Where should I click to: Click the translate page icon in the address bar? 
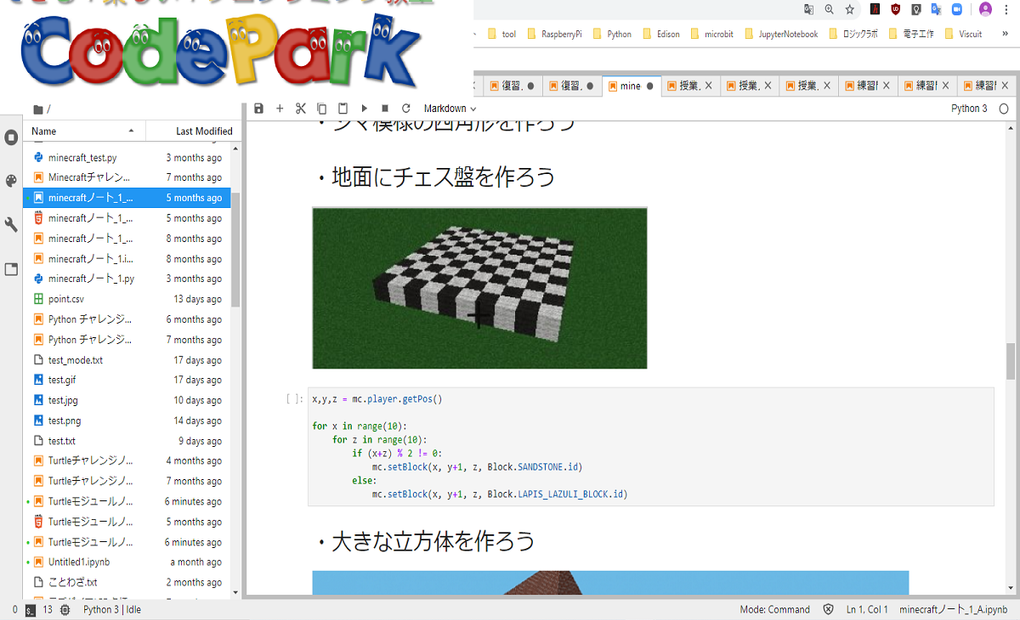click(809, 9)
